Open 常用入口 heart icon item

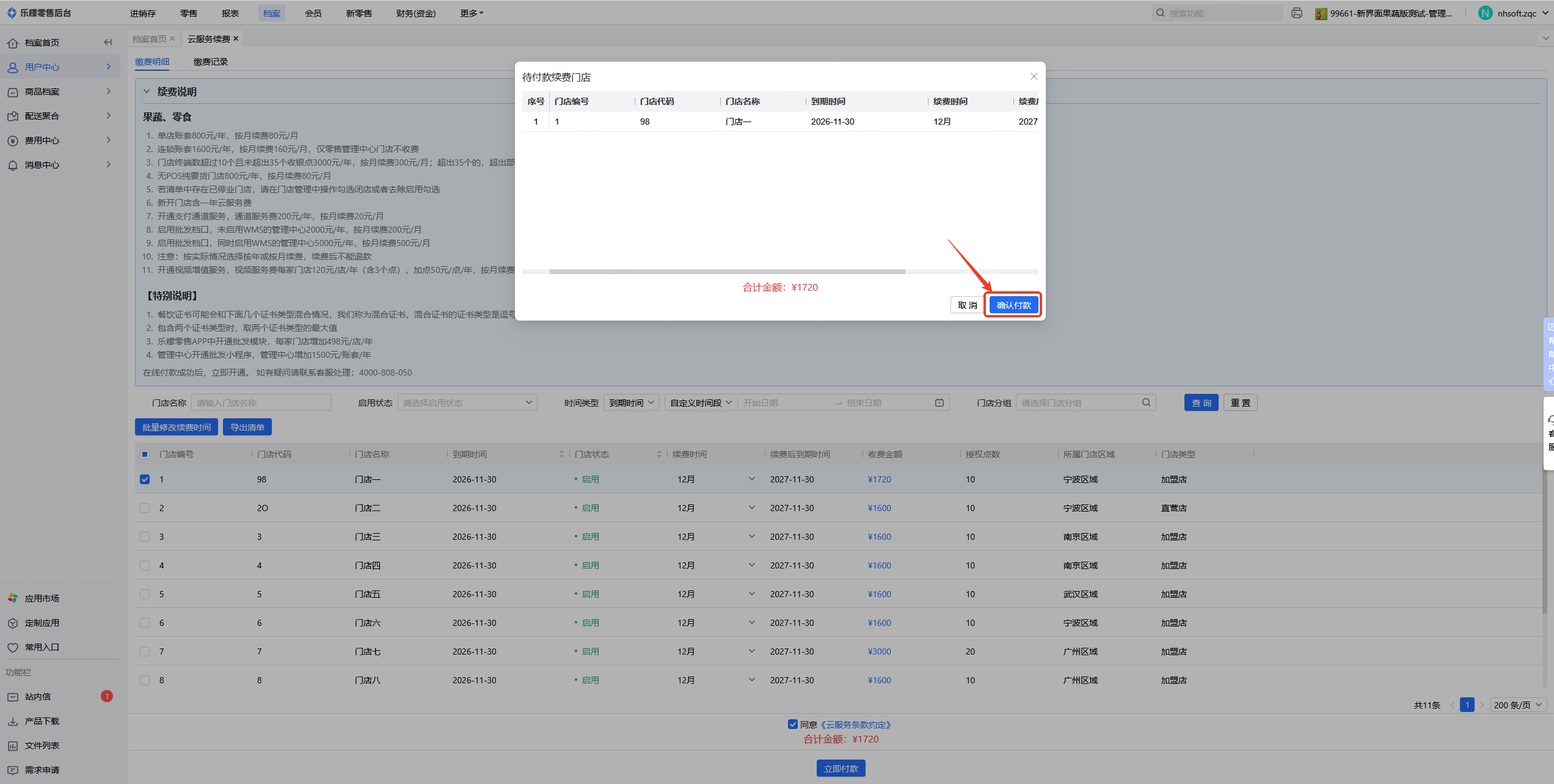(13, 647)
